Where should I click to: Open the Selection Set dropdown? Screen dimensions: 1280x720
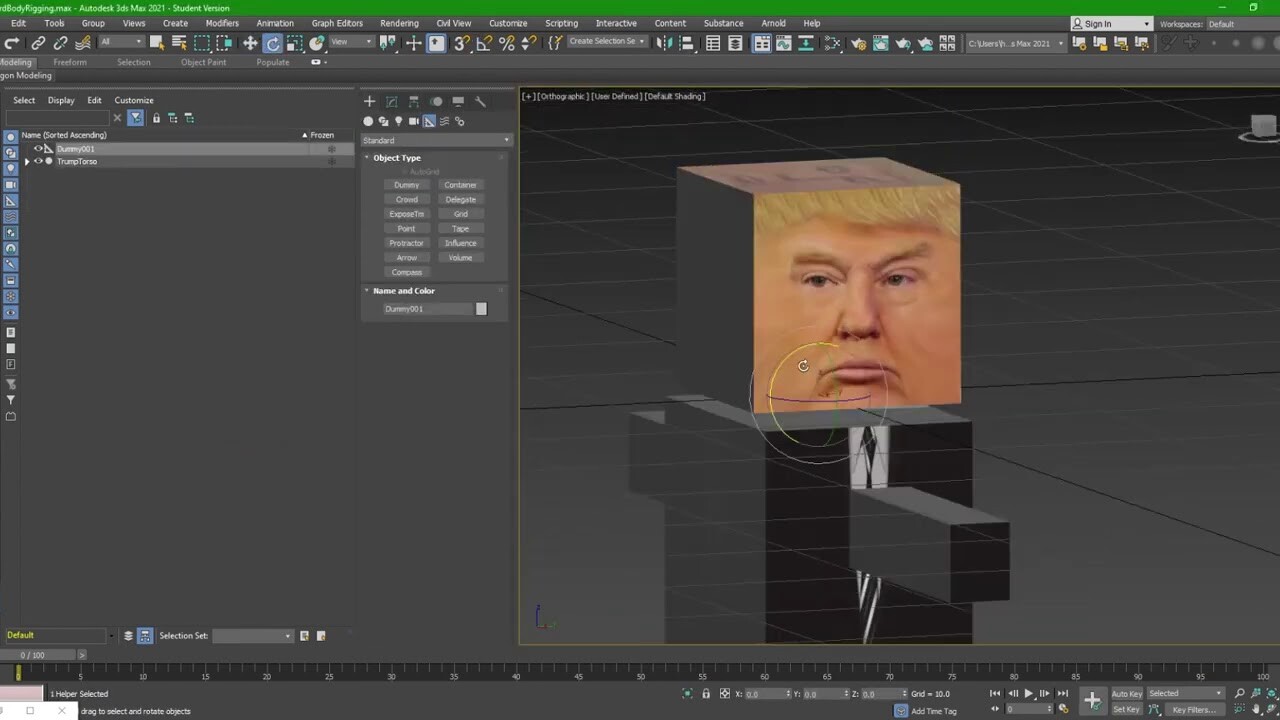coord(250,635)
